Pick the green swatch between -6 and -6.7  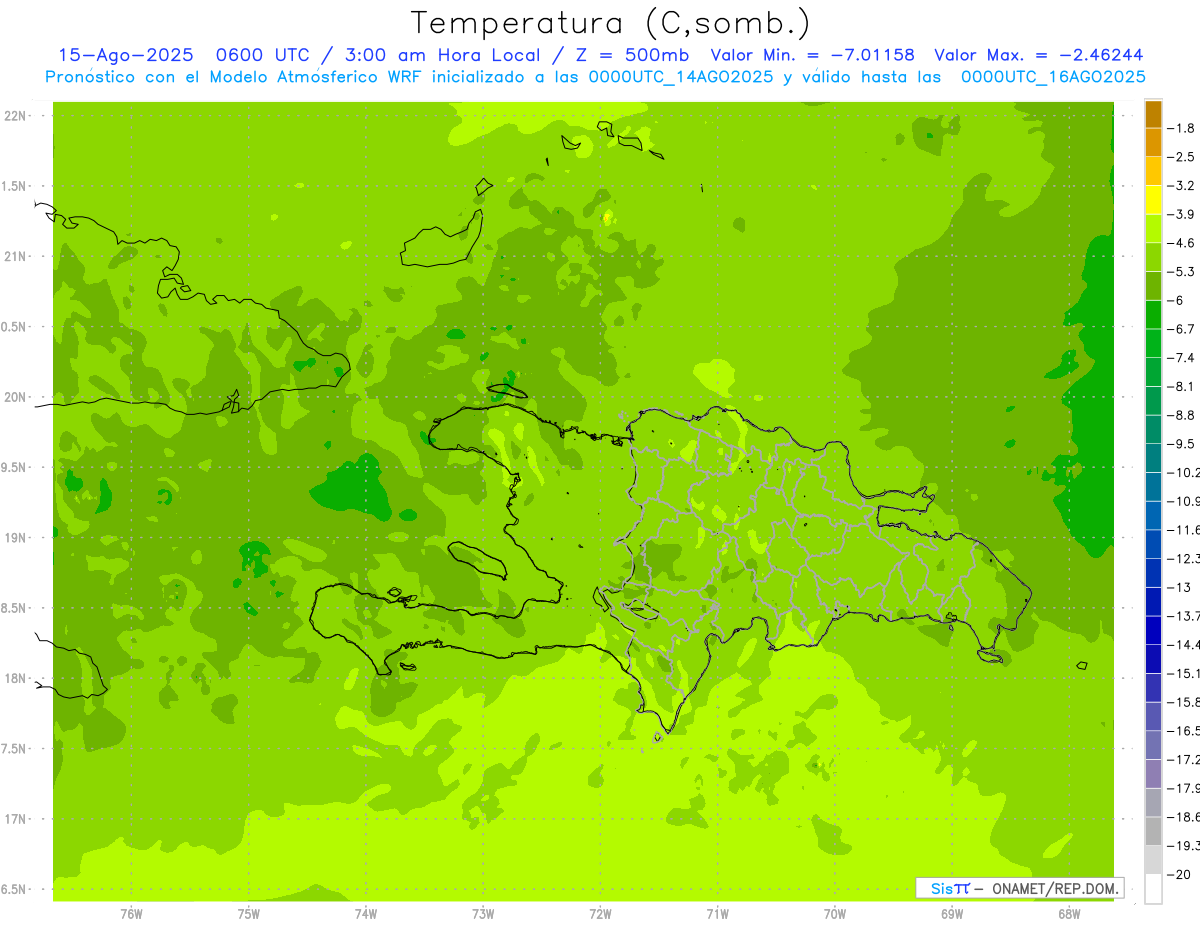point(1153,315)
